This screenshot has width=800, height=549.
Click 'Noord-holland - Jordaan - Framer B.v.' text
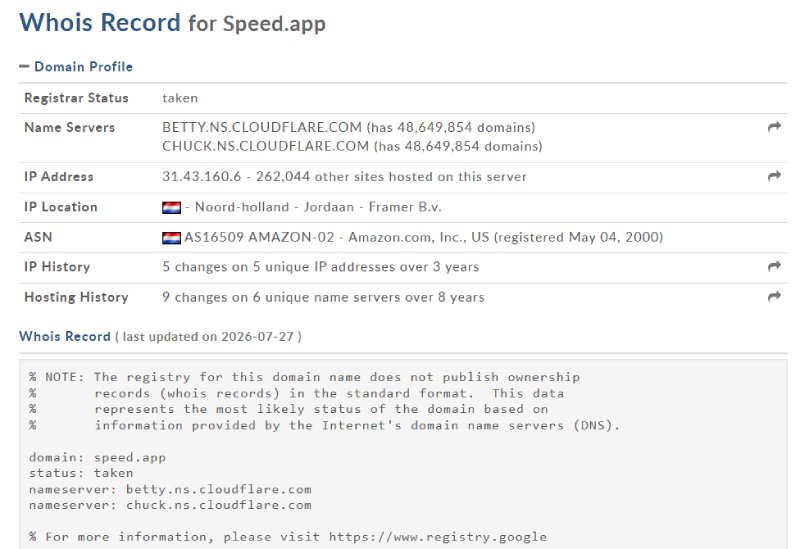(x=318, y=207)
